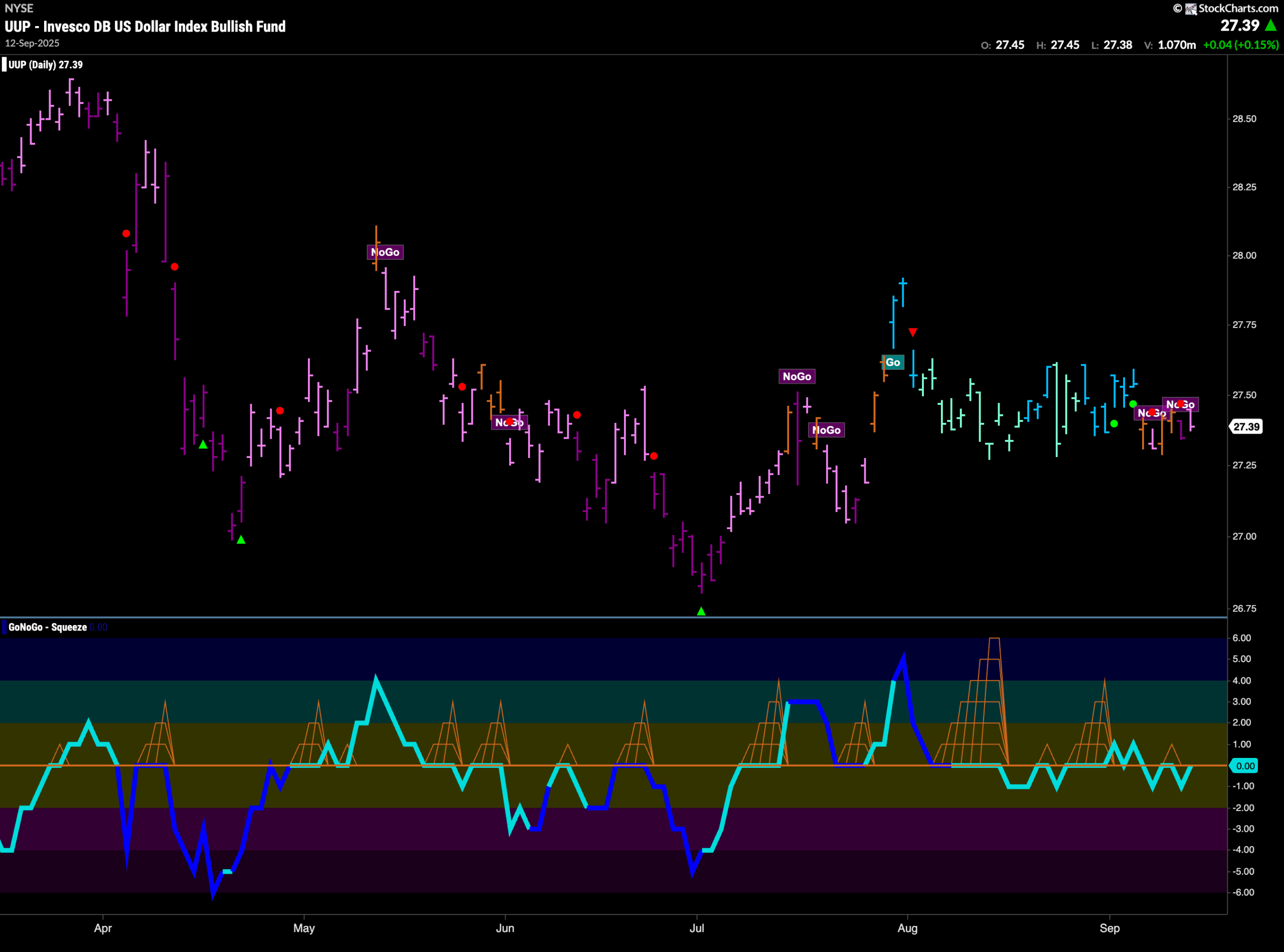The image size is (1284, 952).
Task: Click the 2.00 oscillator axis label
Action: [1241, 723]
